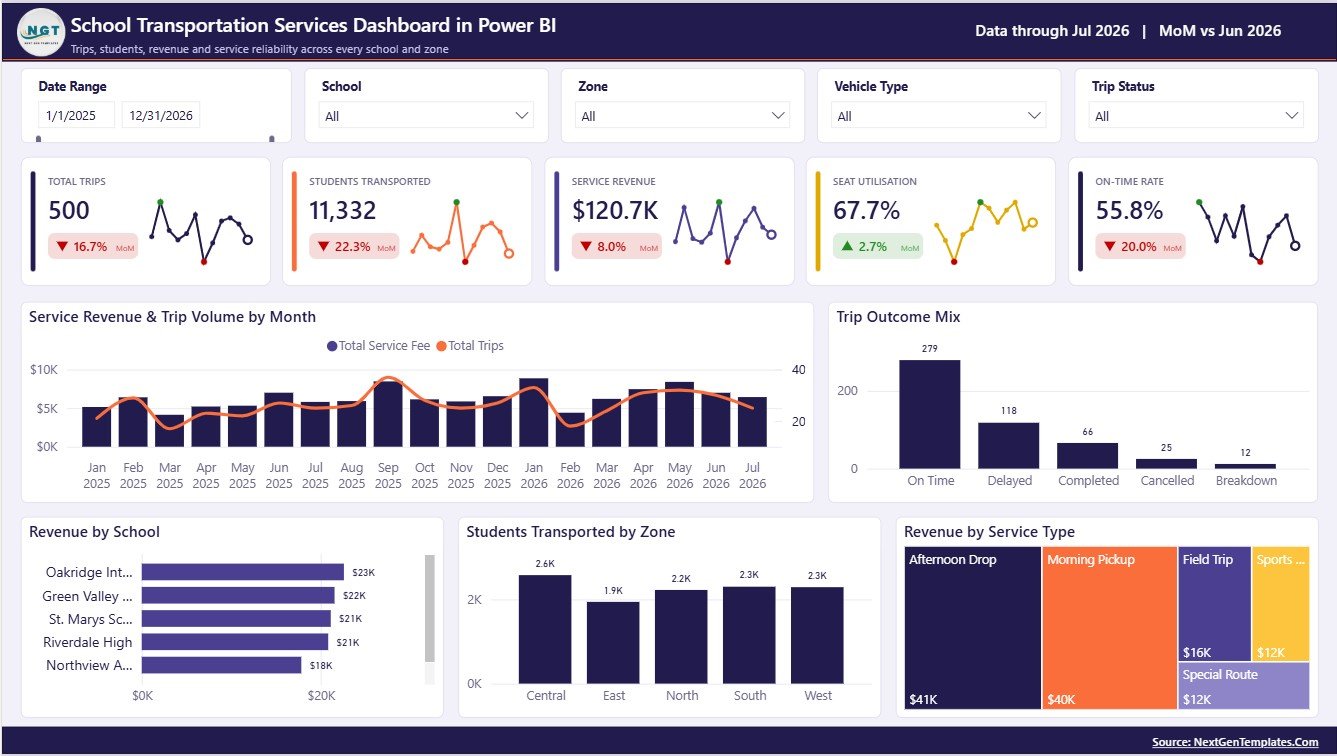
Task: Click the 67.7% seat utilisation value
Action: [x=866, y=211]
